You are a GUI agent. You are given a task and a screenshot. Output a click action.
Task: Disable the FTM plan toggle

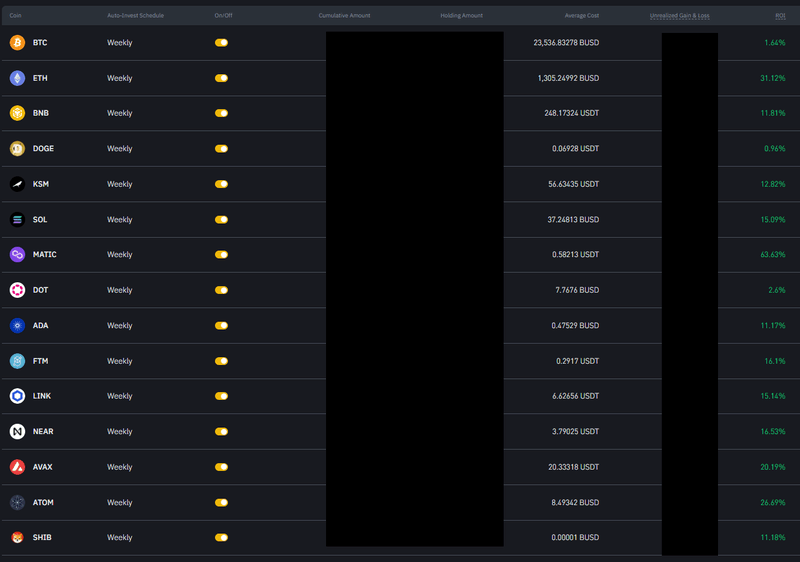[221, 361]
